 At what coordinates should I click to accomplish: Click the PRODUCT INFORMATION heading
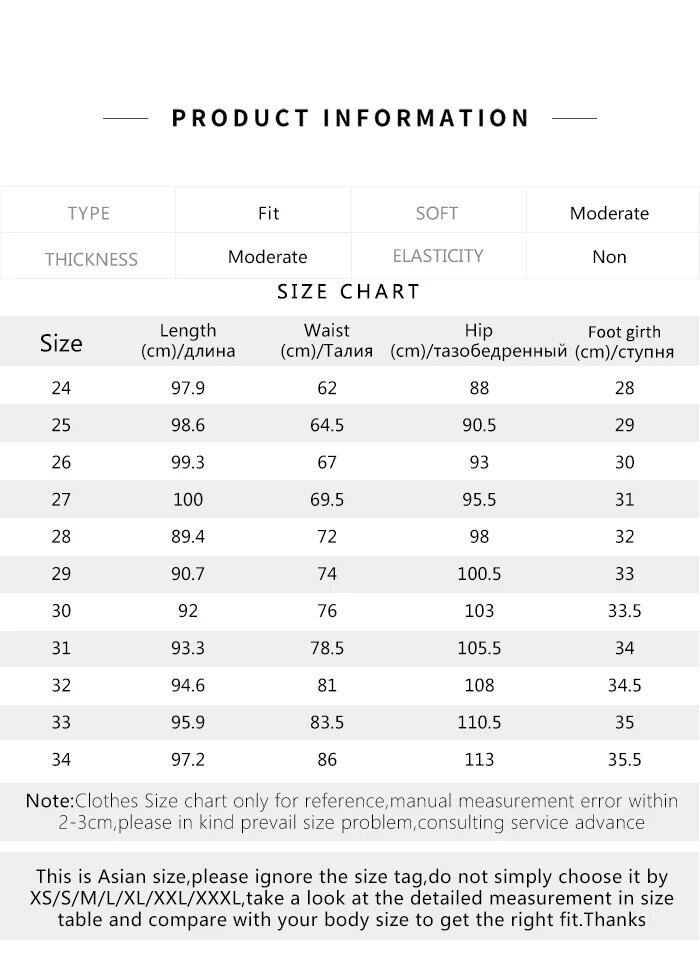350,118
